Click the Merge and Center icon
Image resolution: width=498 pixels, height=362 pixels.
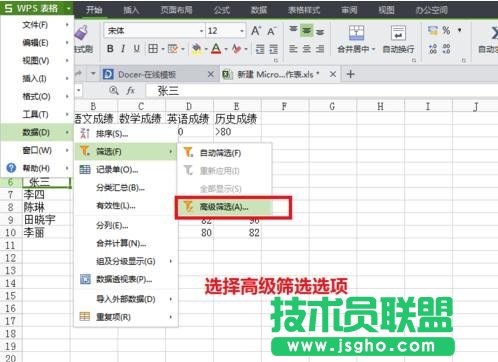pyautogui.click(x=356, y=33)
